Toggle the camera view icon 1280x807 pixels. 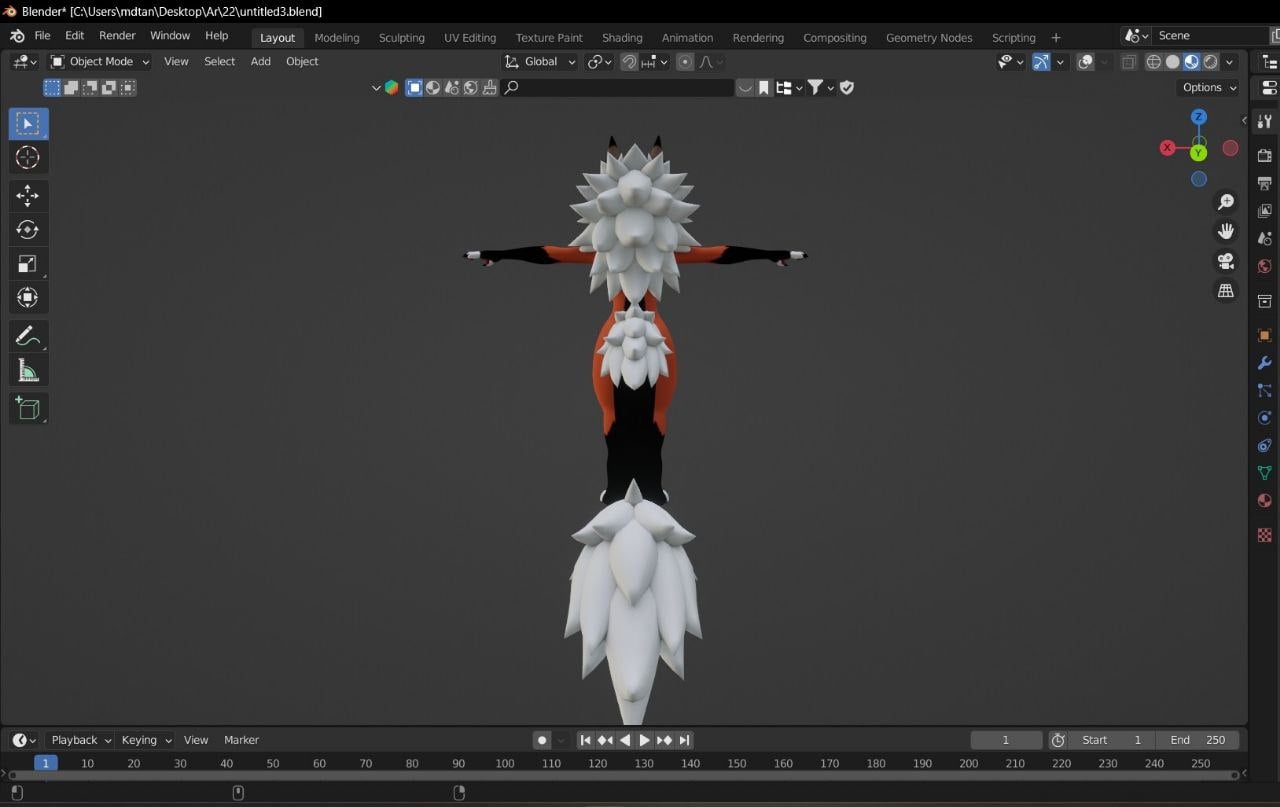[1226, 261]
